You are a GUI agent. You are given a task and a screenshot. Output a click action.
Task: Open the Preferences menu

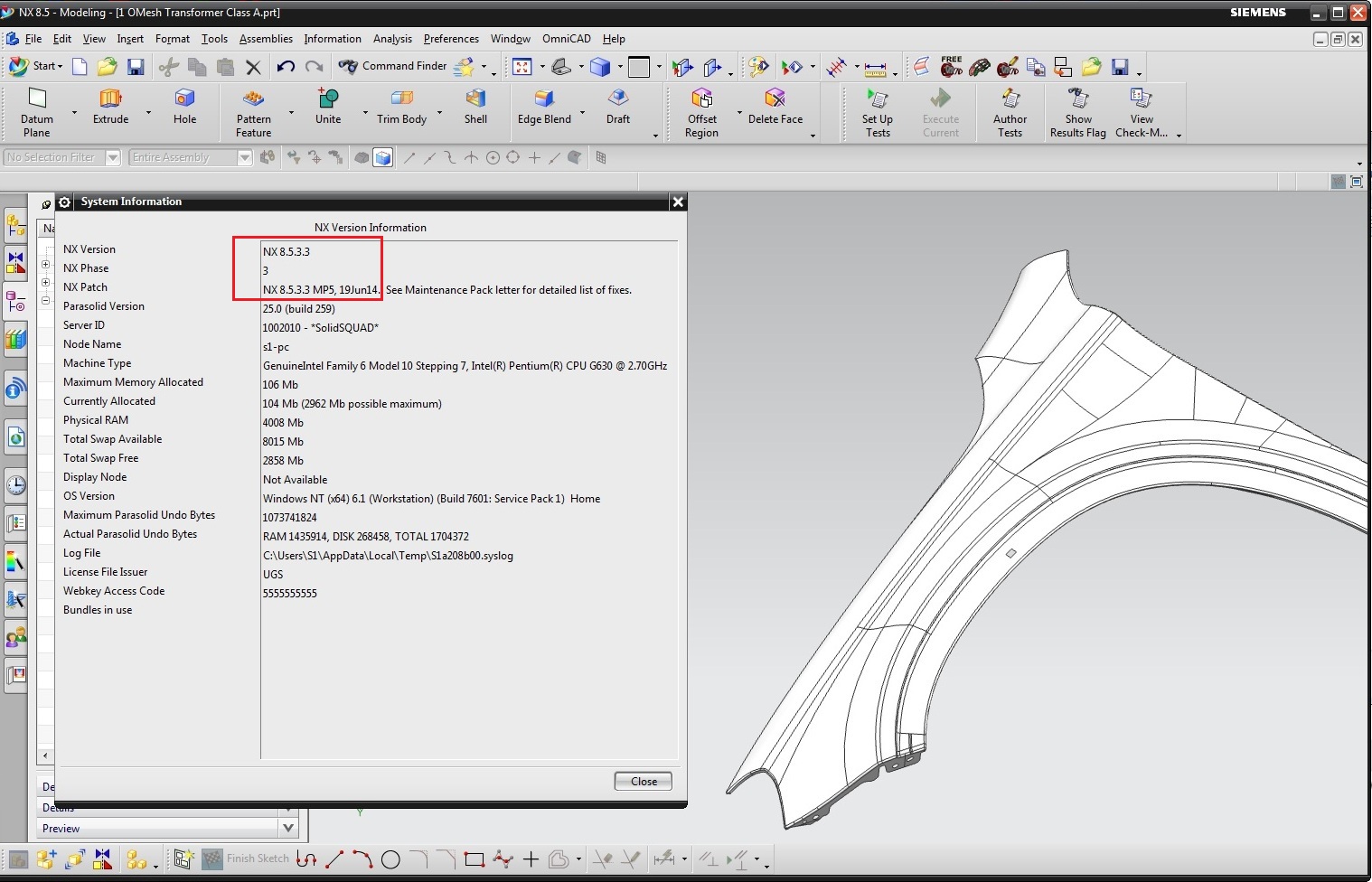pos(451,39)
